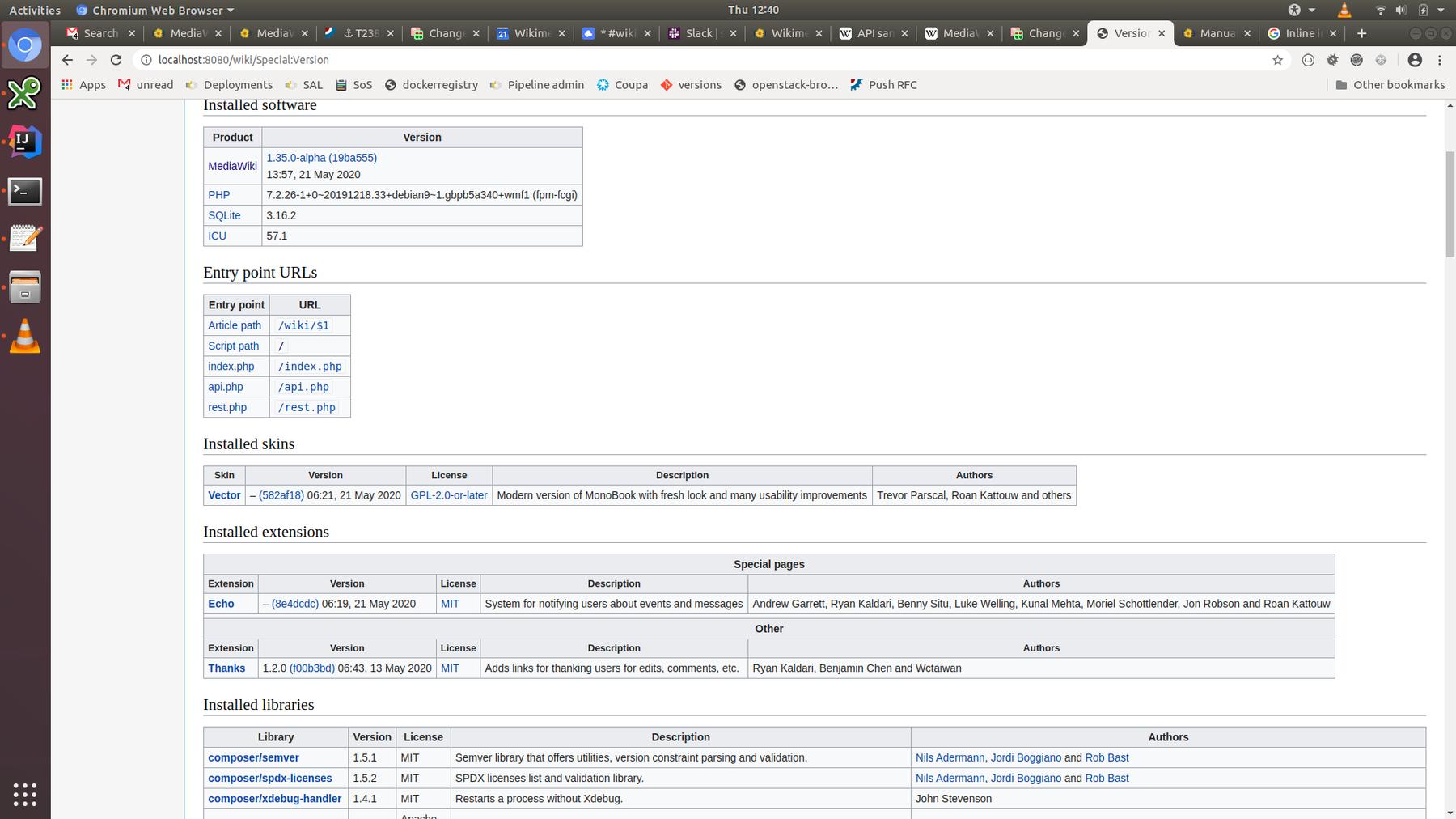1456x819 pixels.
Task: Open the versions bookmark
Action: 691,84
